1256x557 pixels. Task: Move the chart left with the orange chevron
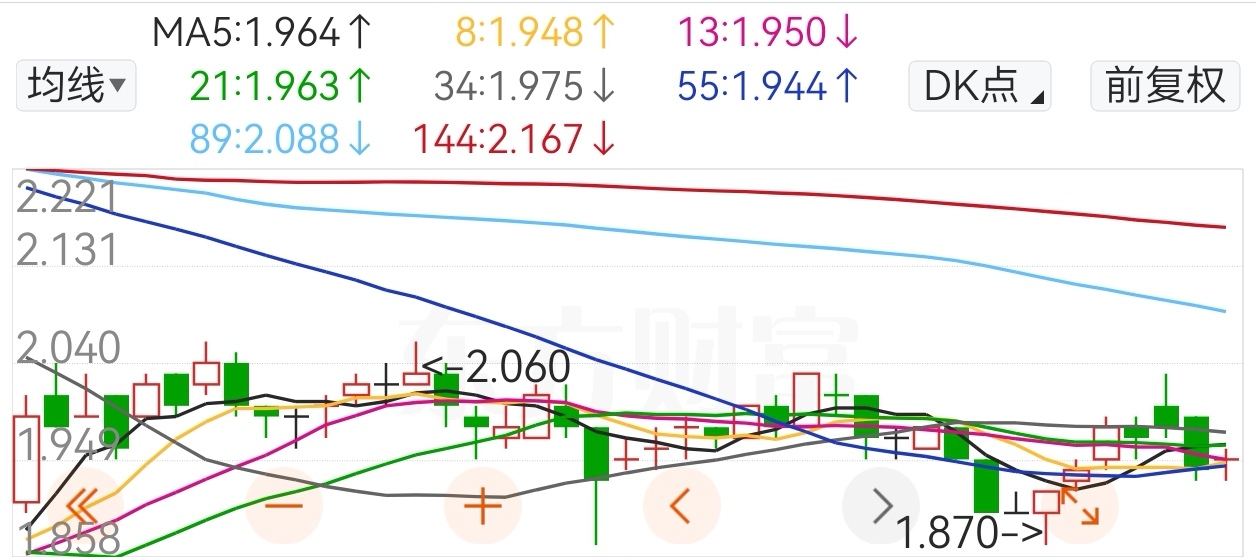tap(682, 506)
